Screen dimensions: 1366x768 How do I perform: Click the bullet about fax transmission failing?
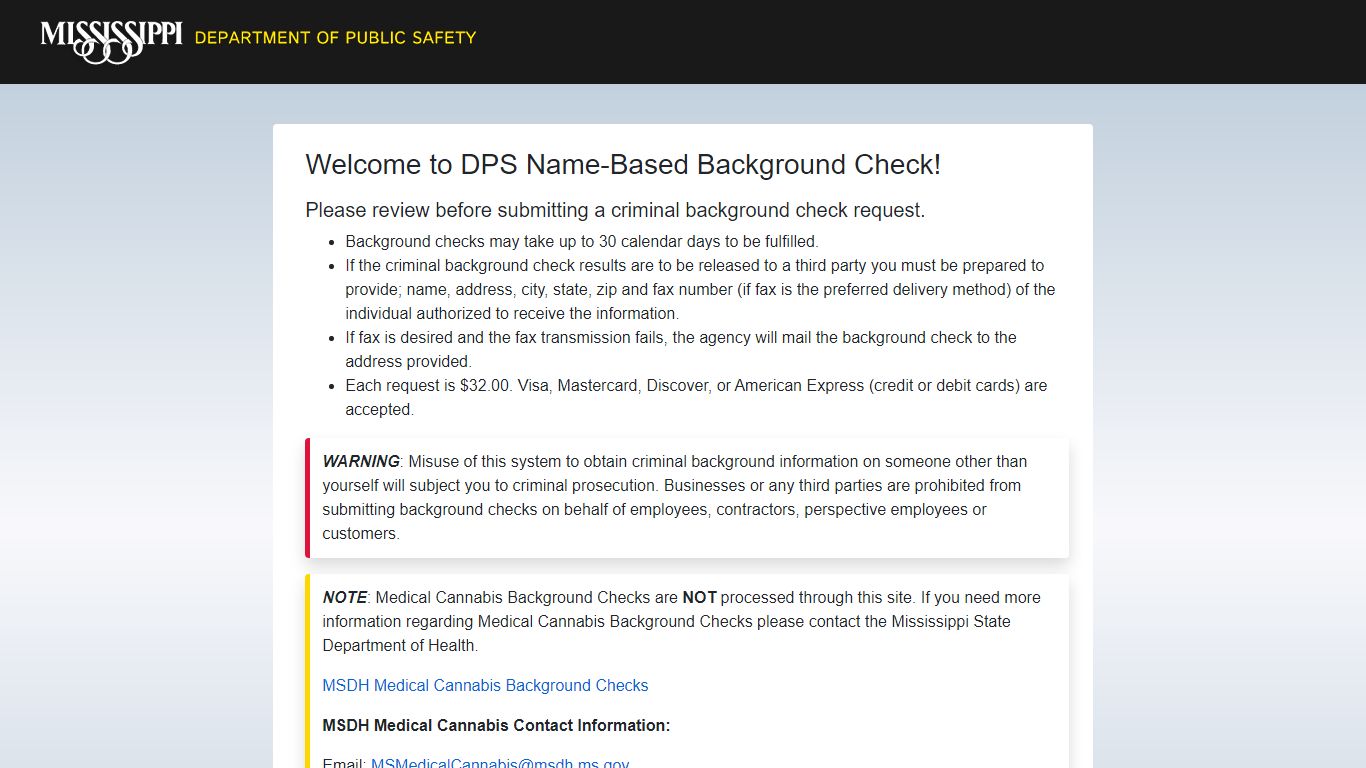[681, 349]
